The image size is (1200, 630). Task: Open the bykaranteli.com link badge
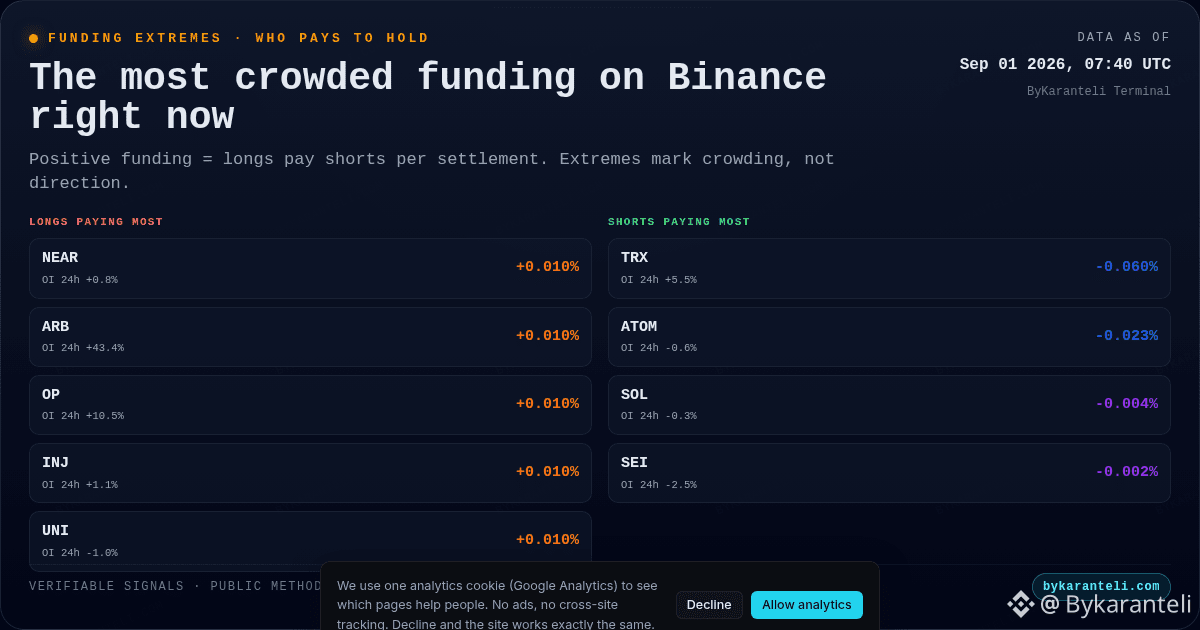[x=1101, y=586]
